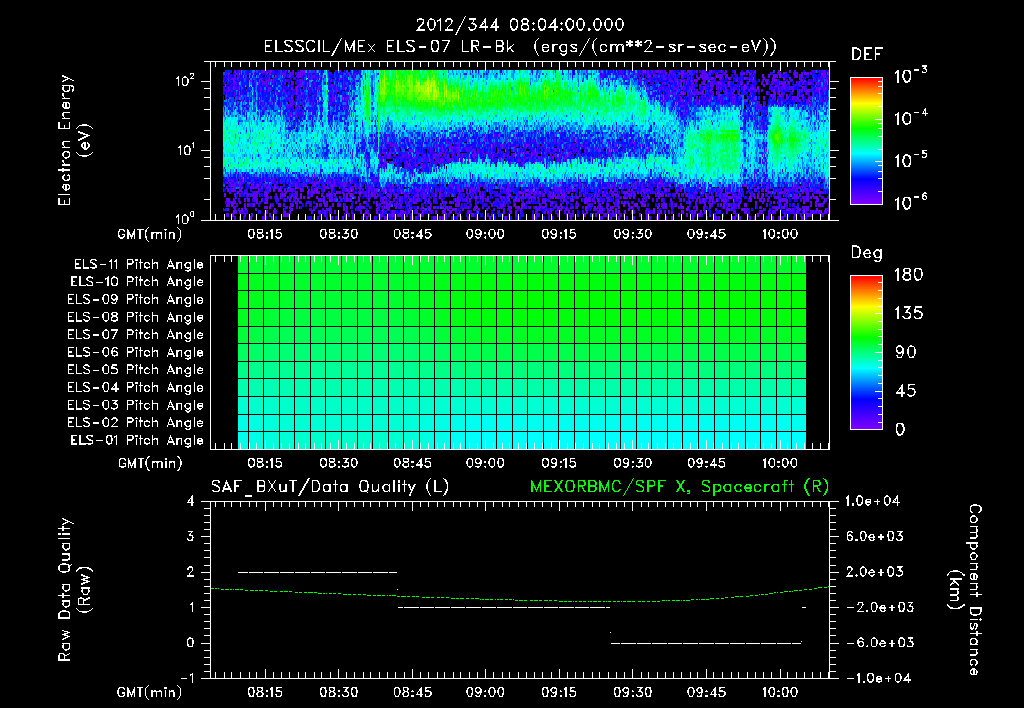Screen dimensions: 1024x708
Task: Select the ELS-01 Pitch Angle row label
Action: coord(136,440)
